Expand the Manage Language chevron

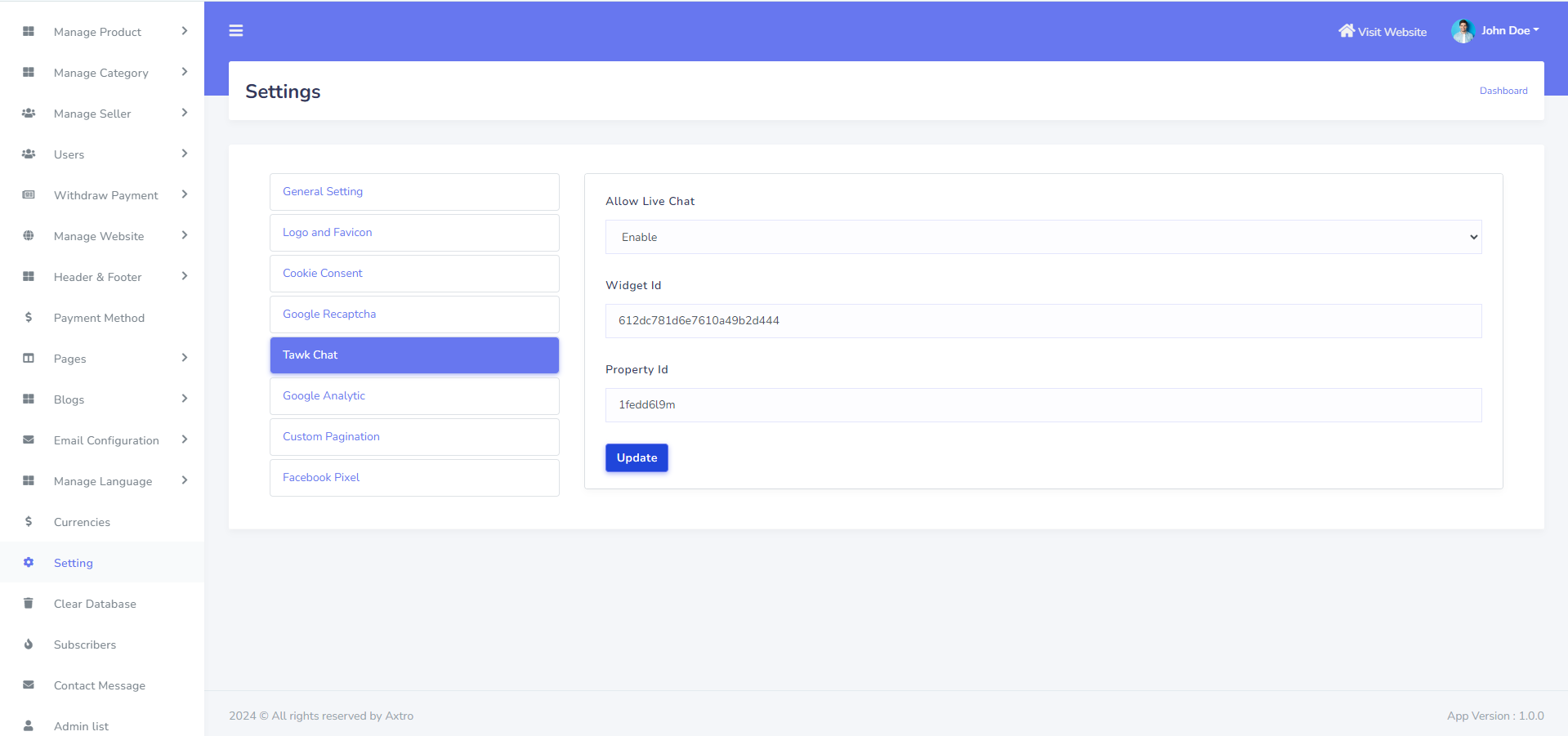tap(185, 480)
